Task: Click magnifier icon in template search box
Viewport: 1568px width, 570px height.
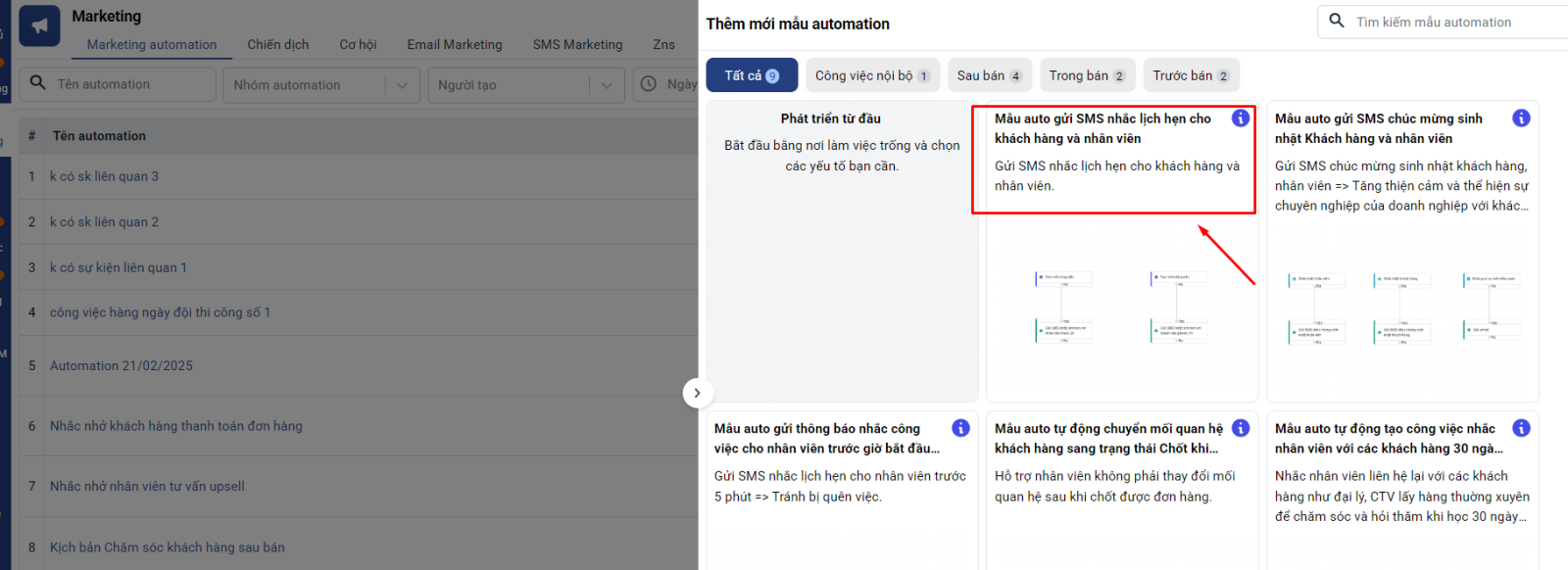Action: [x=1337, y=21]
